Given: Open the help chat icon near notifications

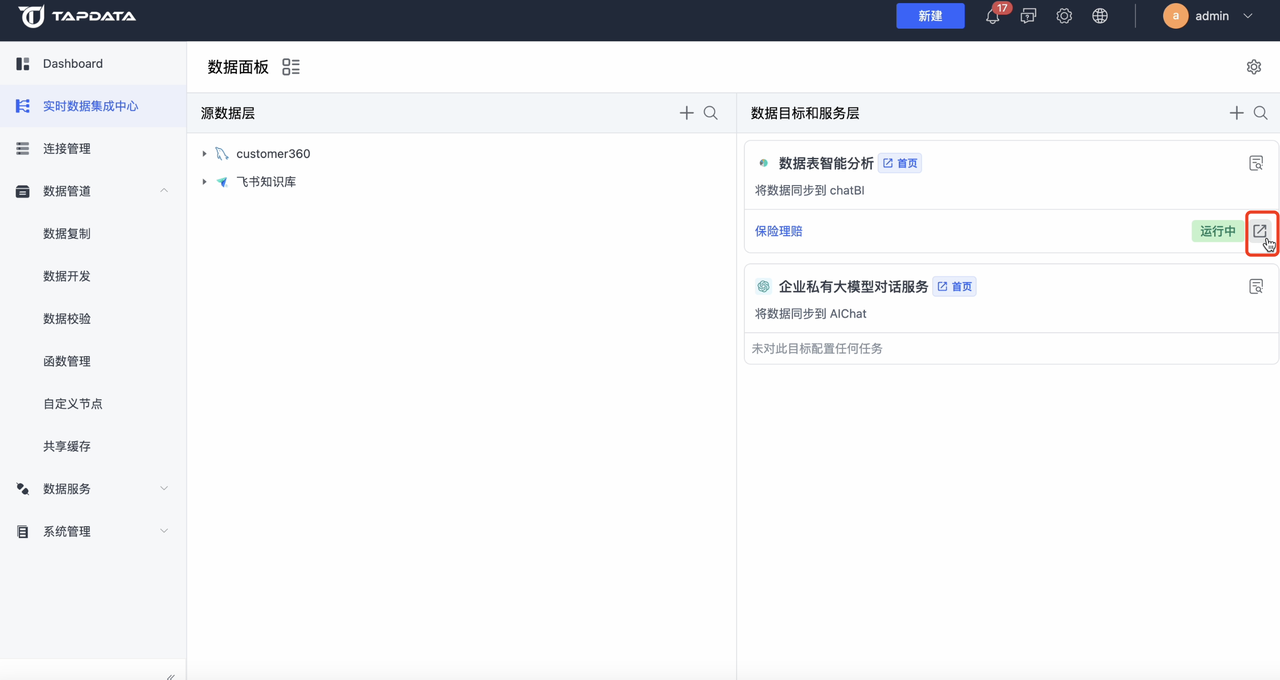Looking at the screenshot, I should click(1028, 16).
